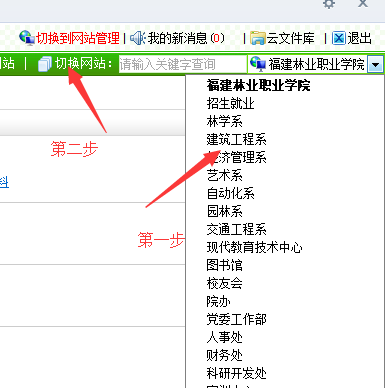Choose 交通工程系 entry
385x388 pixels.
pyautogui.click(x=237, y=229)
